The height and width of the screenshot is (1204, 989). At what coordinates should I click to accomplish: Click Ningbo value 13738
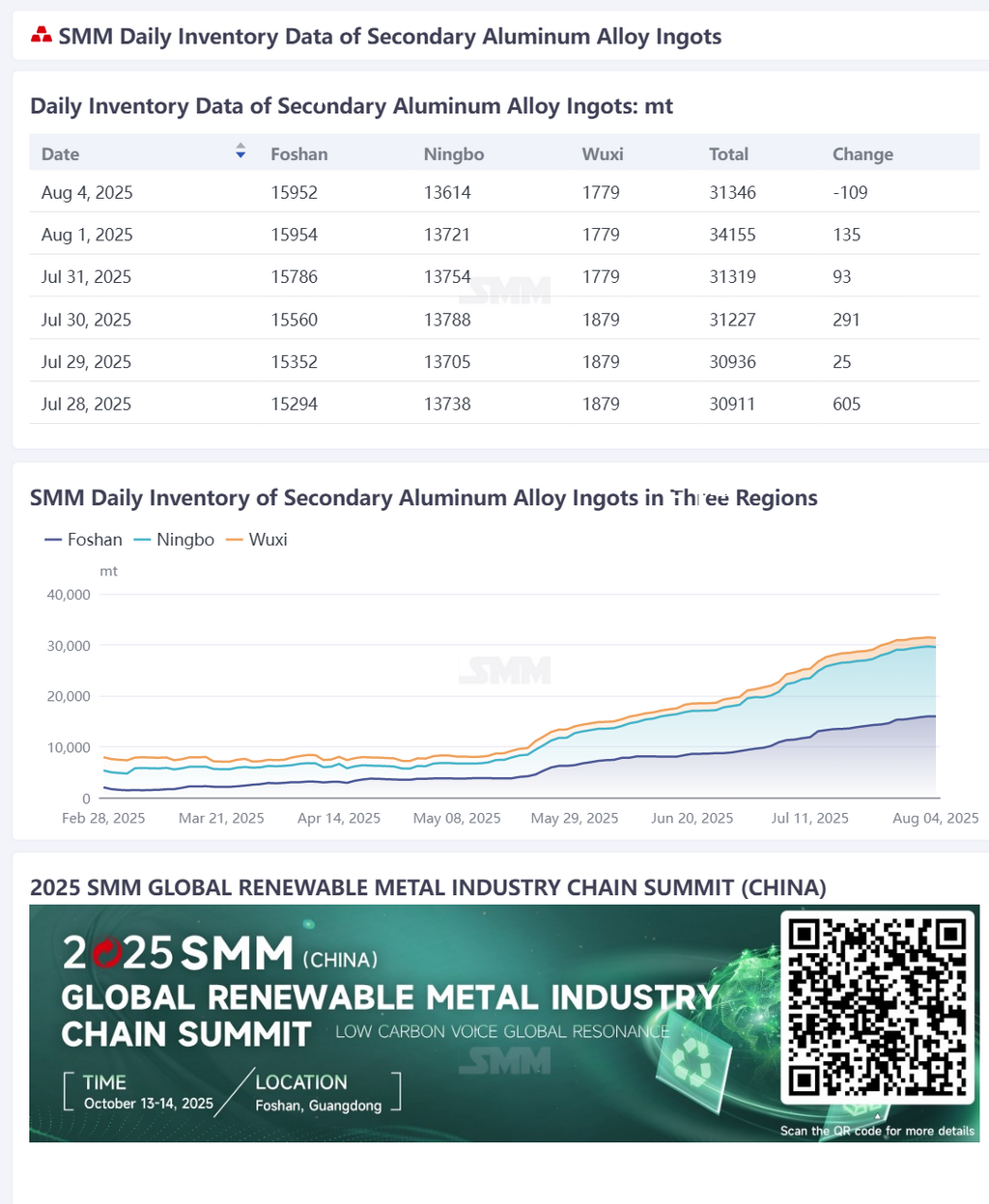447,405
